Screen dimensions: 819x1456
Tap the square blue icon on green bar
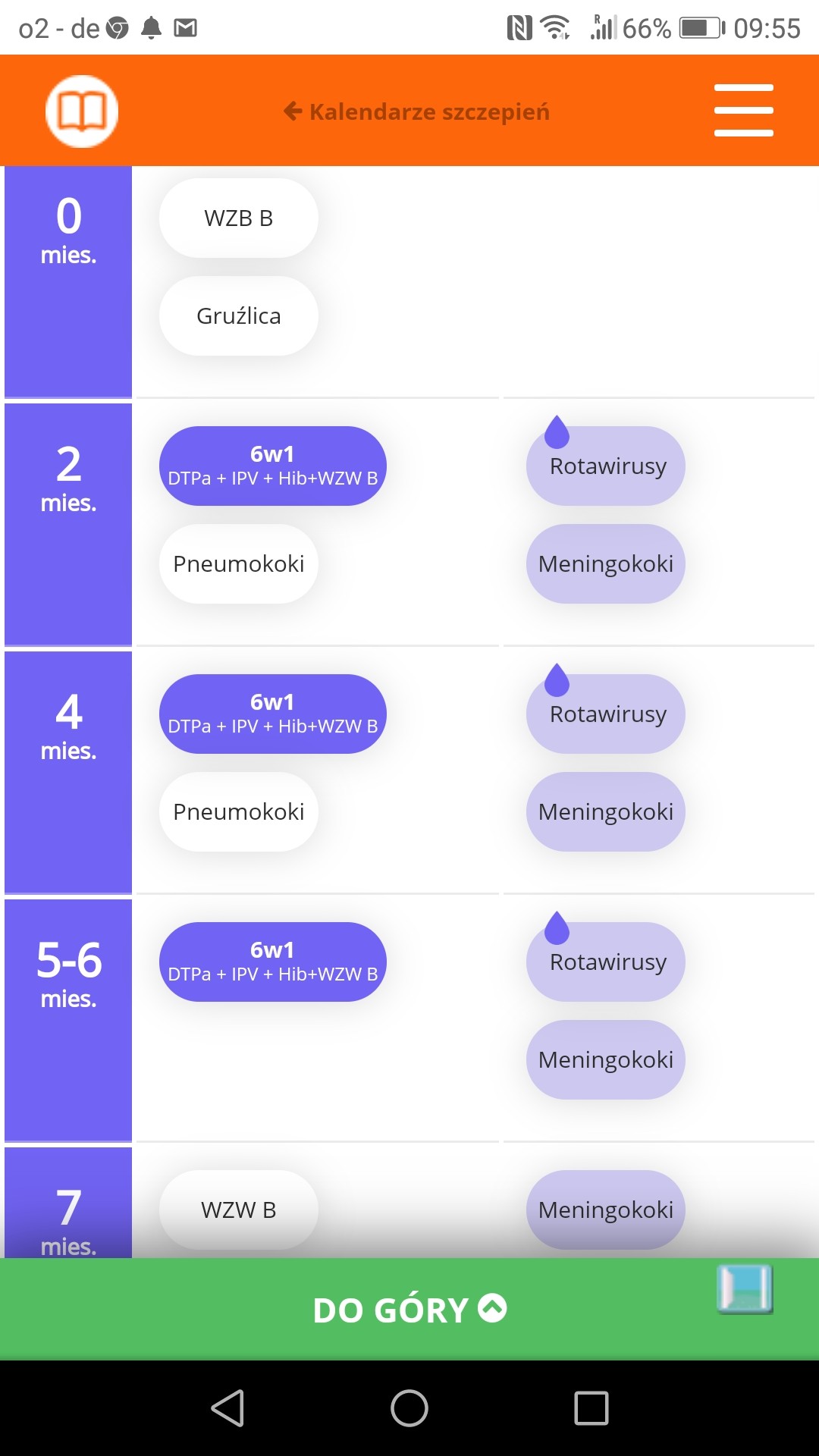click(x=745, y=1288)
